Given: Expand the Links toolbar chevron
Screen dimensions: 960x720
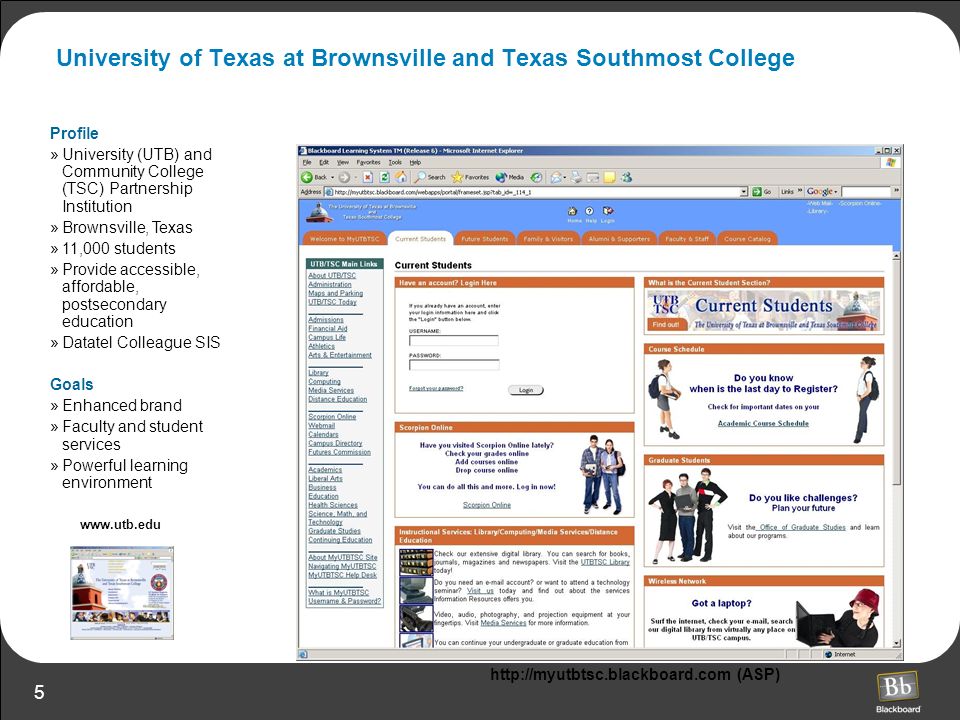Looking at the screenshot, I should point(800,191).
